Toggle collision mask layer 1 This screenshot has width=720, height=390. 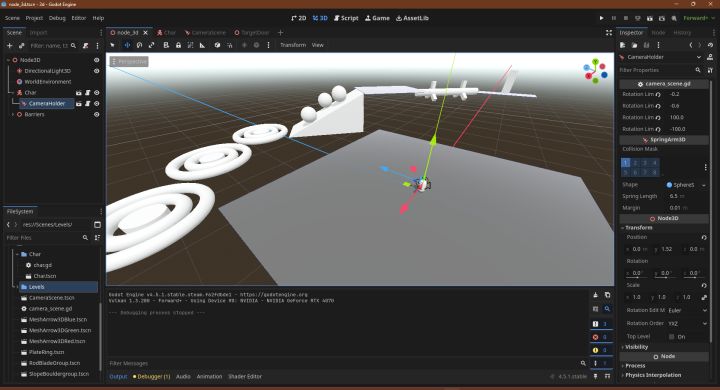tap(625, 163)
